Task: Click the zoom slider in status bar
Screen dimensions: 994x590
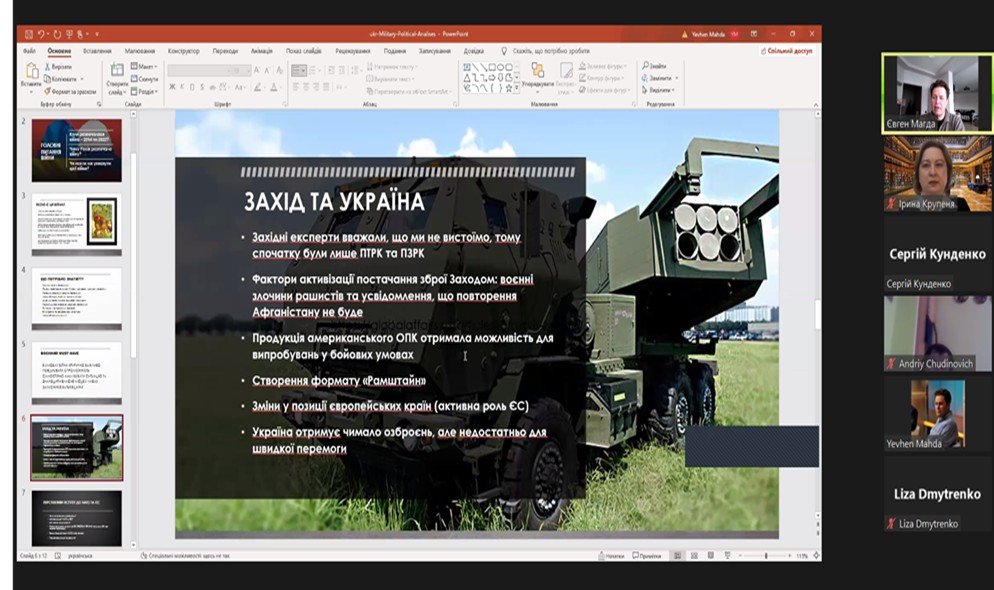Action: click(766, 556)
